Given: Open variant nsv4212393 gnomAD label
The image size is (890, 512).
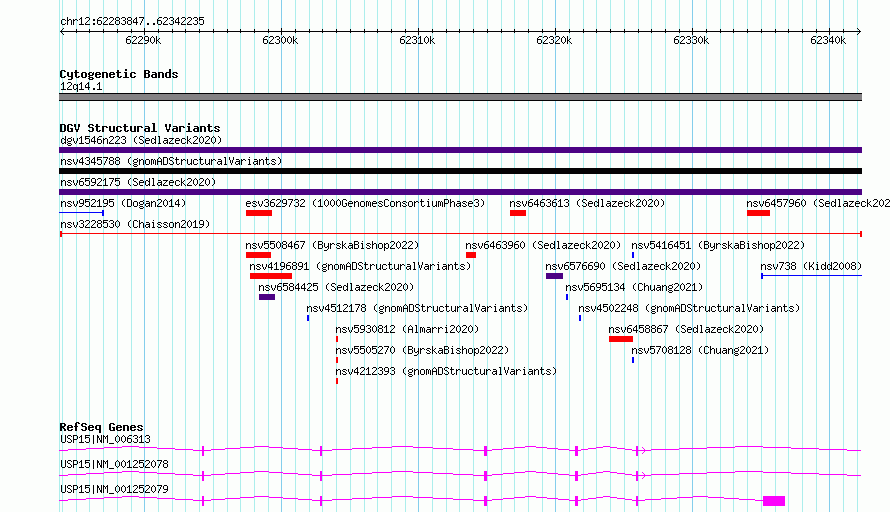Looking at the screenshot, I should tap(446, 371).
